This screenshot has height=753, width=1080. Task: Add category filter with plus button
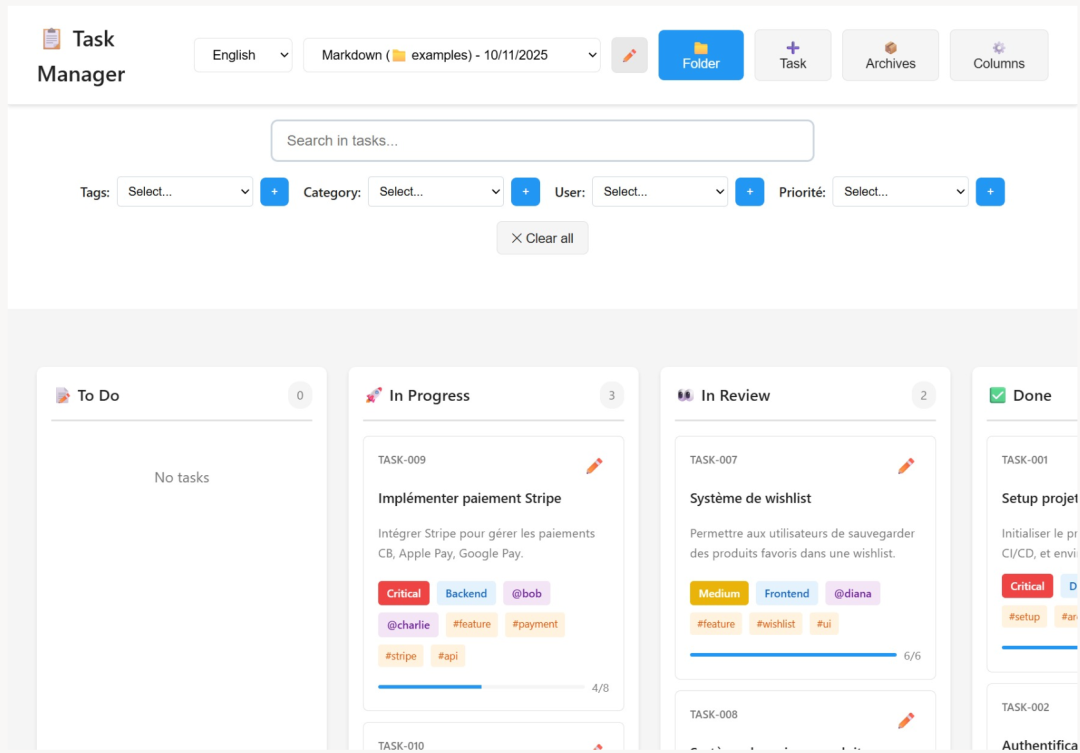tap(525, 192)
